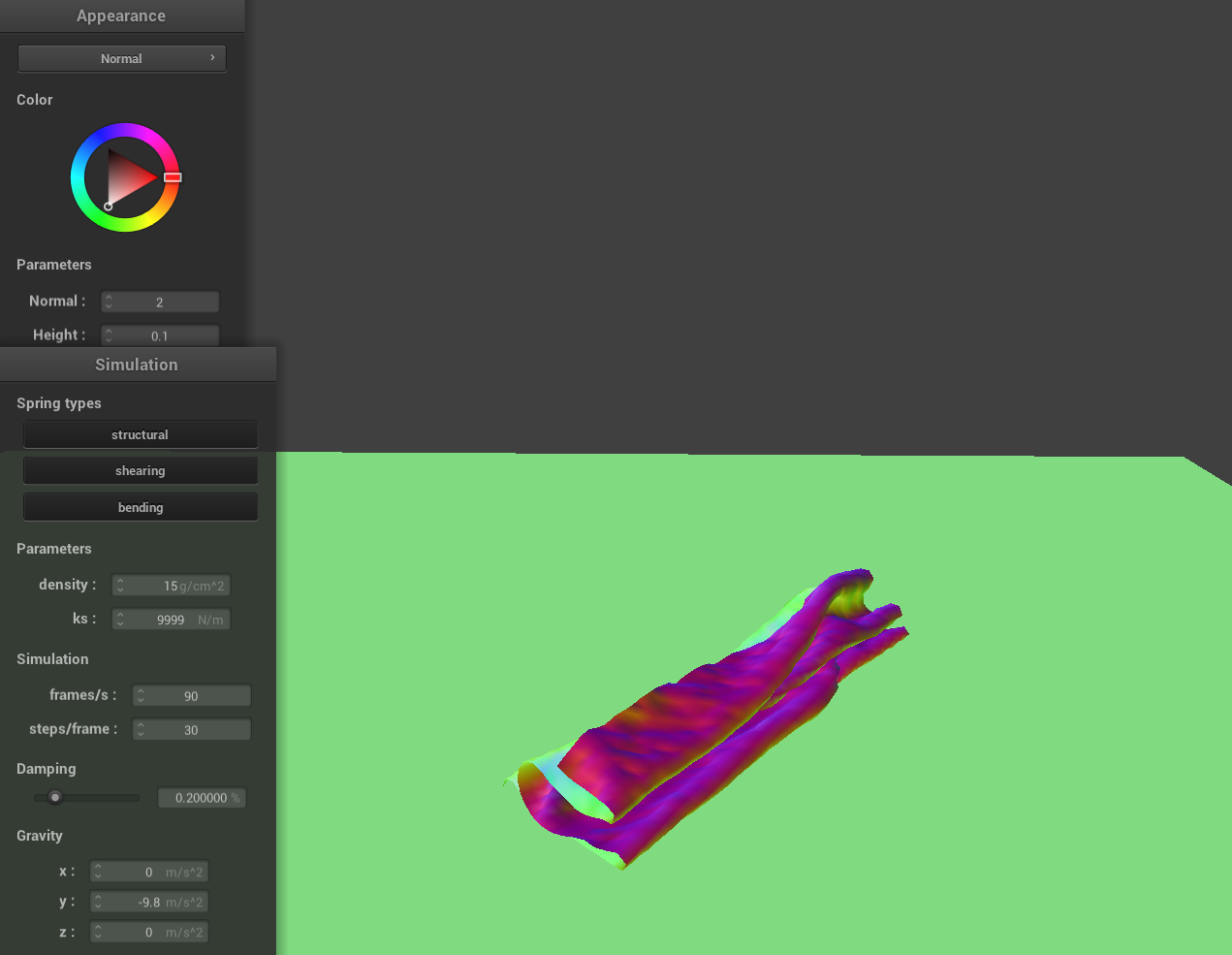
Task: Toggle the shearing spring type
Action: [x=141, y=470]
